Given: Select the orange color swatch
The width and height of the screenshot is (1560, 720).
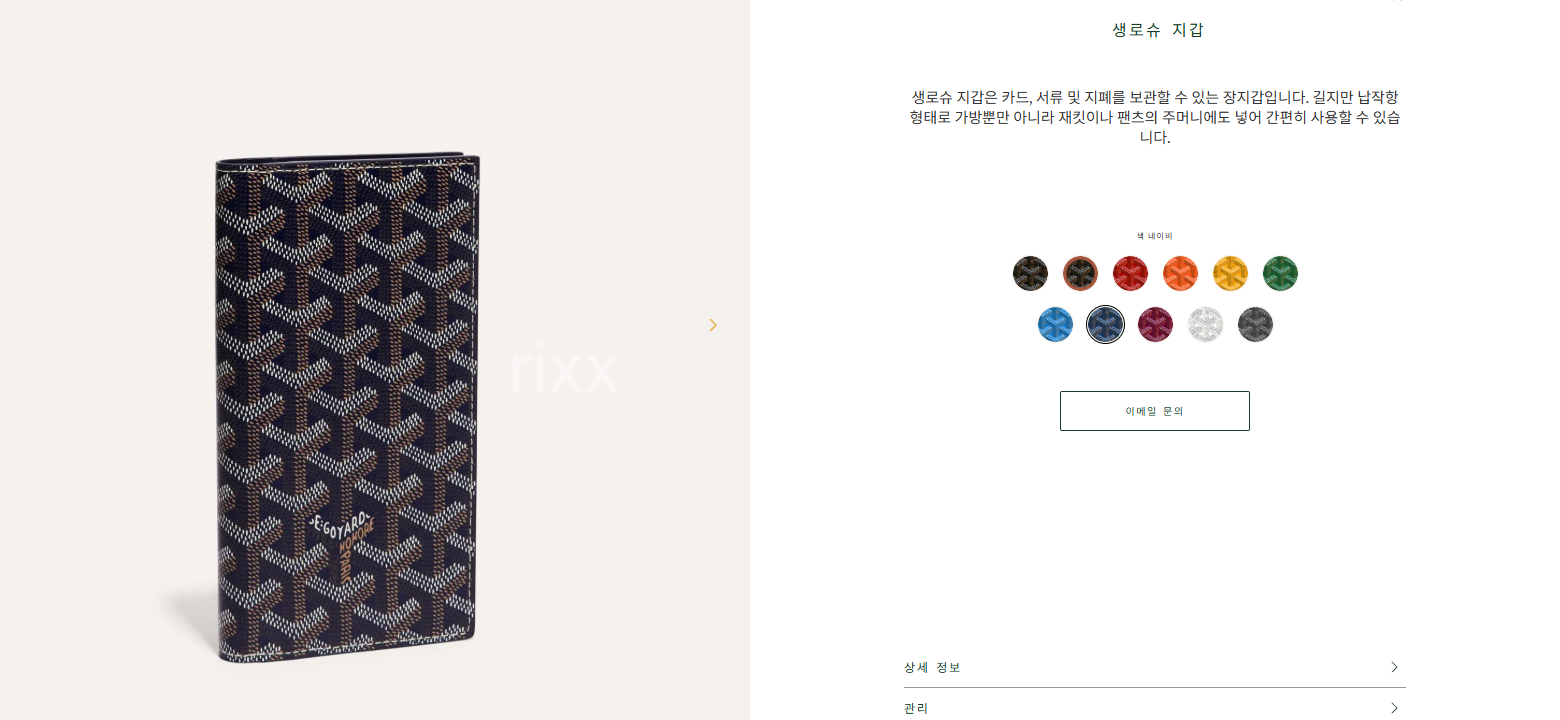Looking at the screenshot, I should pos(1180,273).
